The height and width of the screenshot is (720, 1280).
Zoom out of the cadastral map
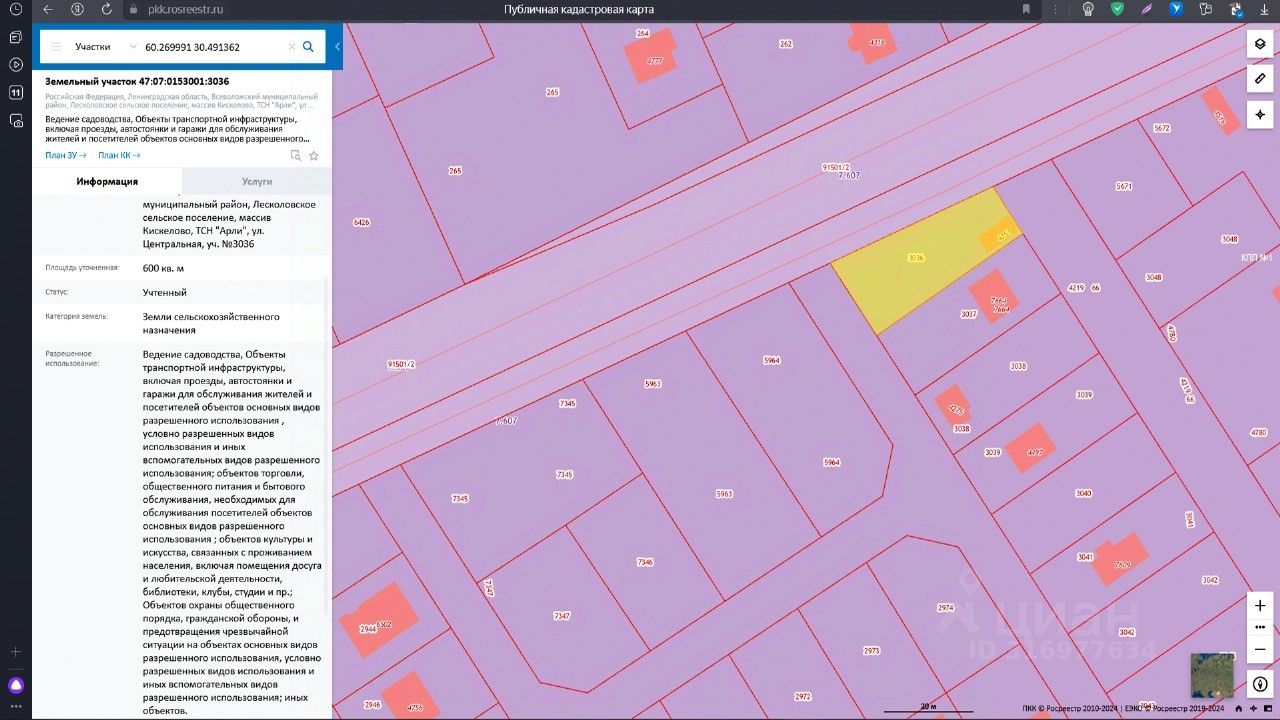pos(1260,649)
